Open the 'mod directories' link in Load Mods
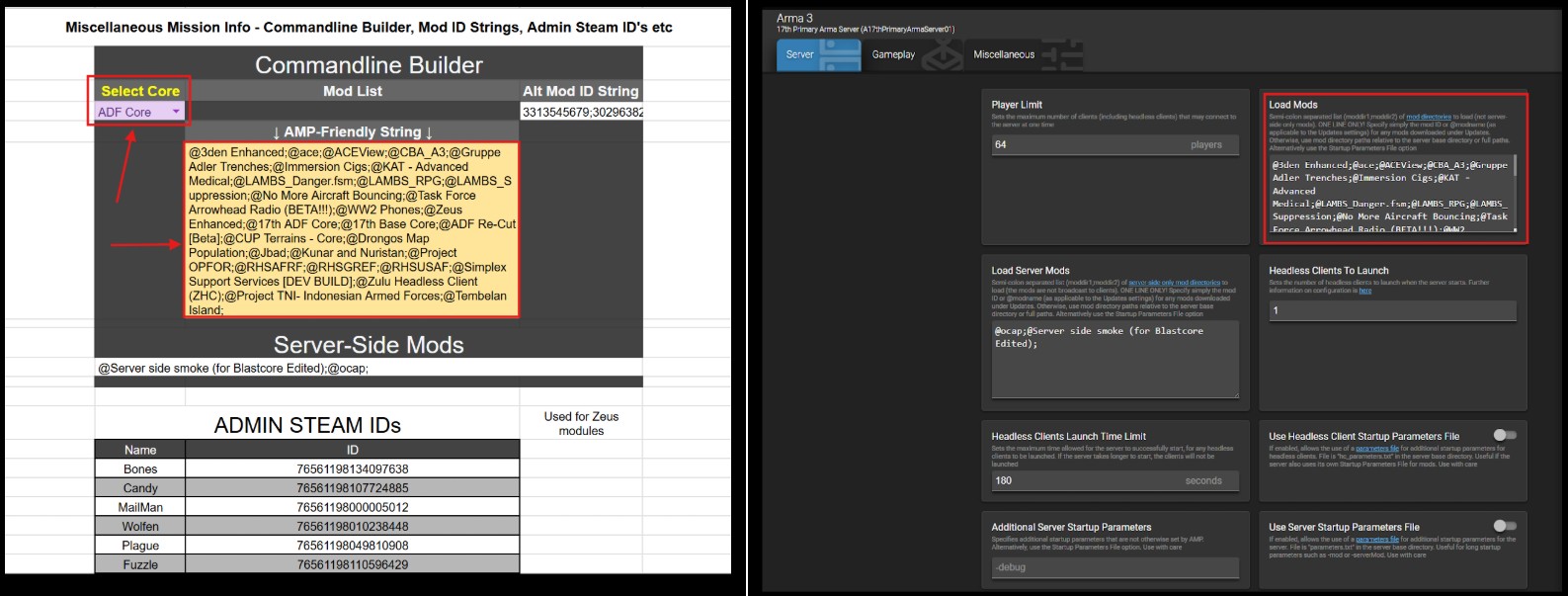 [x=1429, y=118]
